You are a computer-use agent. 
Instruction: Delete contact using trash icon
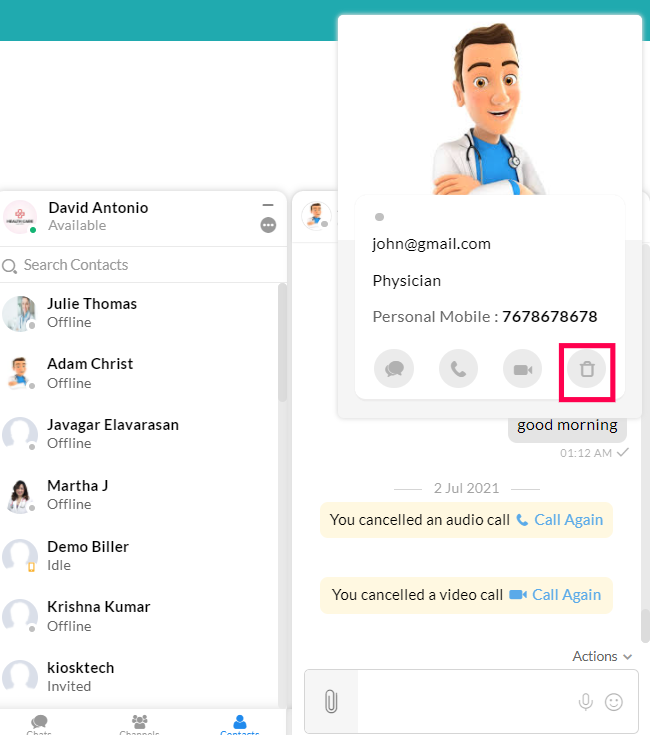pyautogui.click(x=587, y=369)
